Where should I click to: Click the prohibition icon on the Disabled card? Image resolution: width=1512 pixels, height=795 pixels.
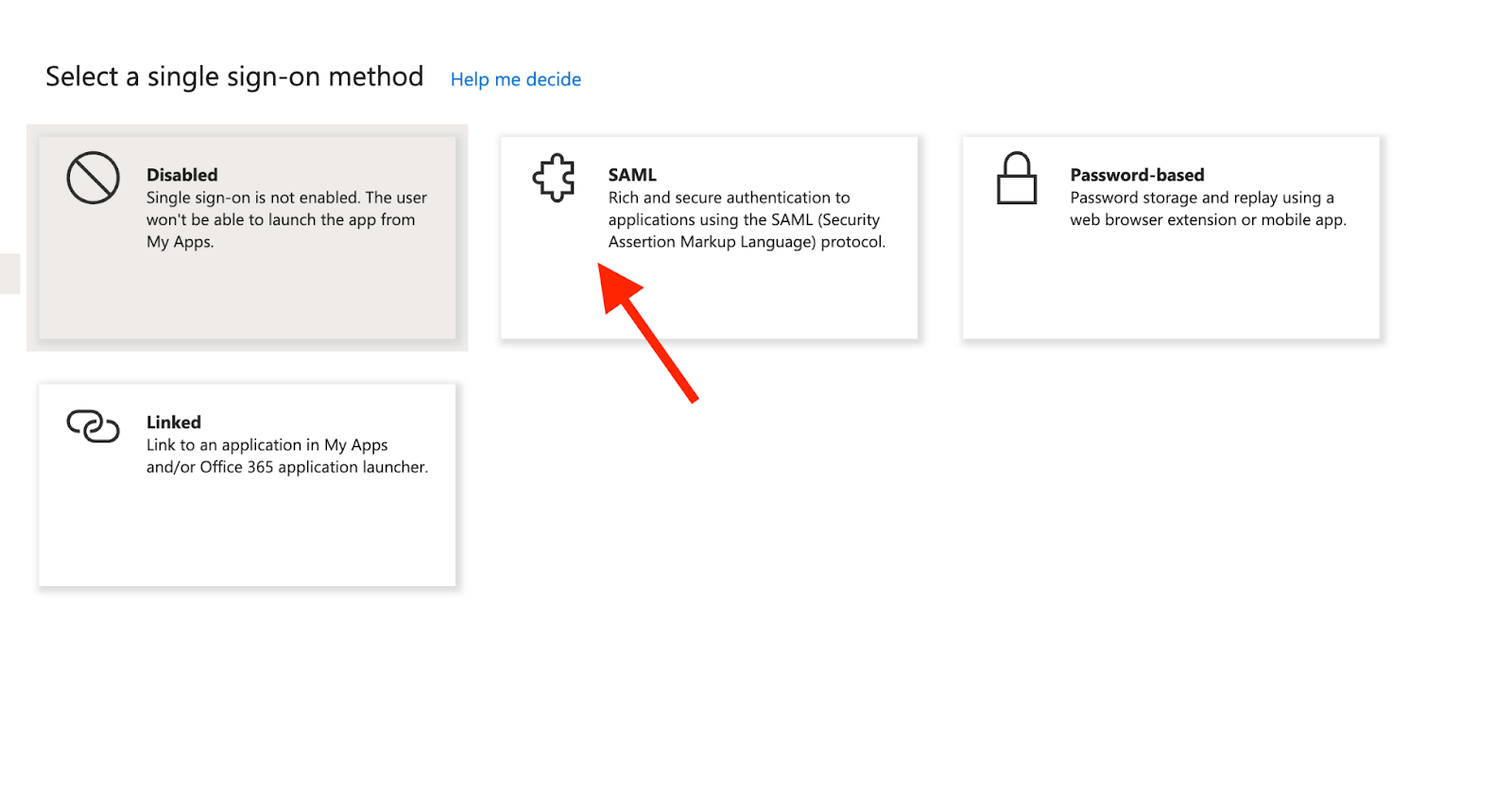[x=92, y=177]
